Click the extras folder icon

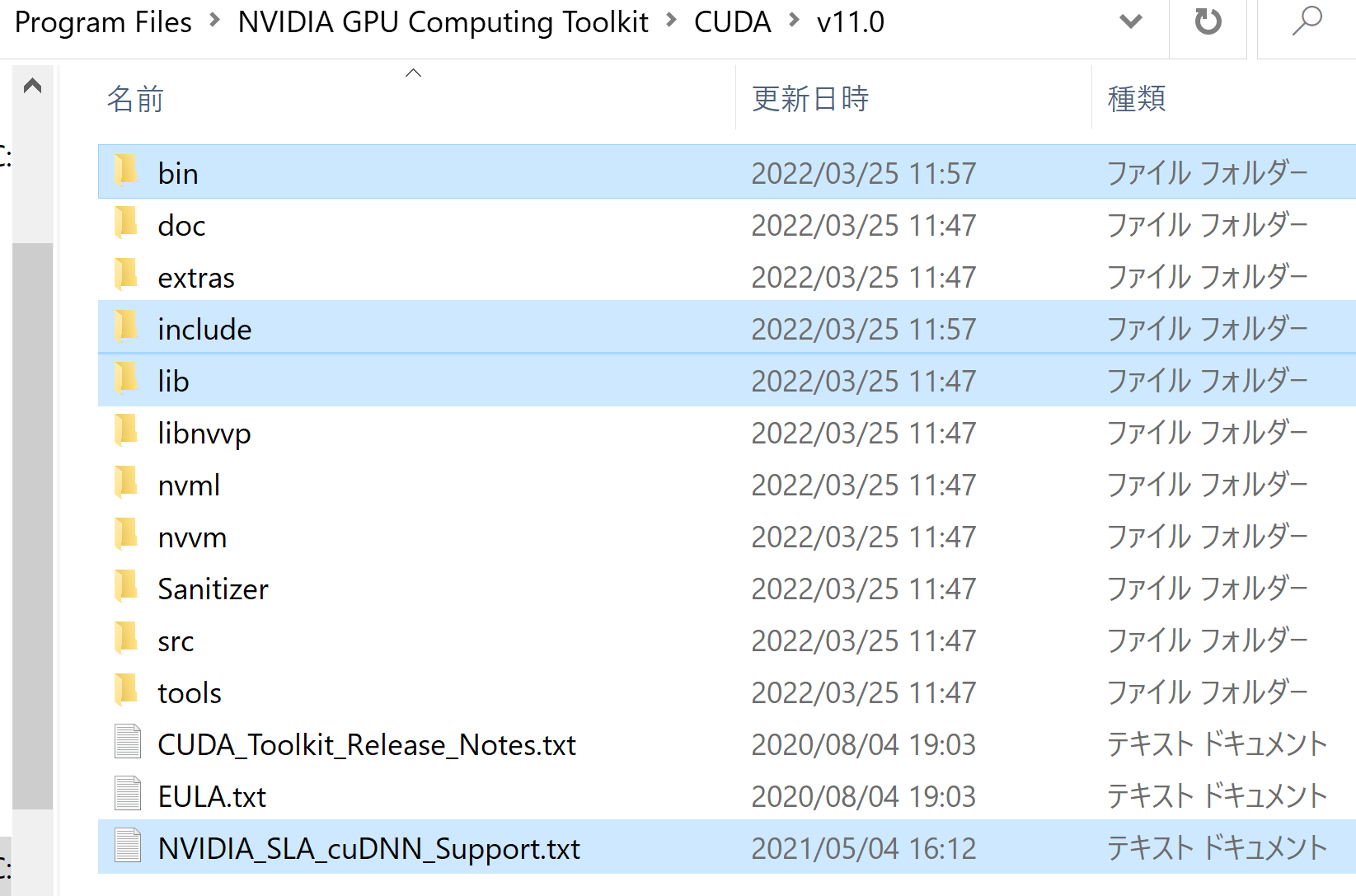pyautogui.click(x=126, y=274)
